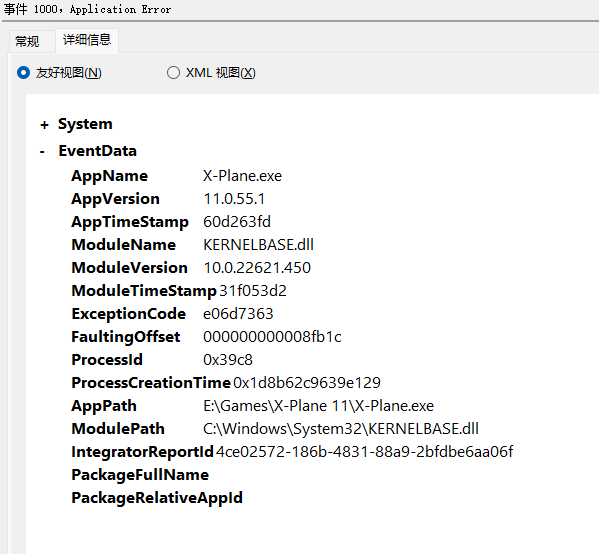Click the value 60d263fd
Screen dimensions: 599x554
click(237, 222)
